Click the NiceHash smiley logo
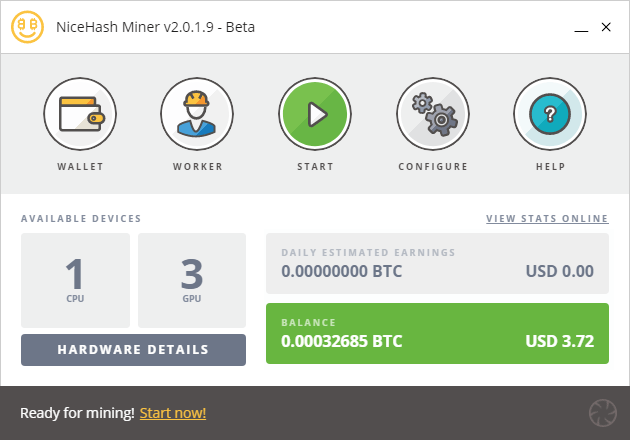 coord(27,27)
